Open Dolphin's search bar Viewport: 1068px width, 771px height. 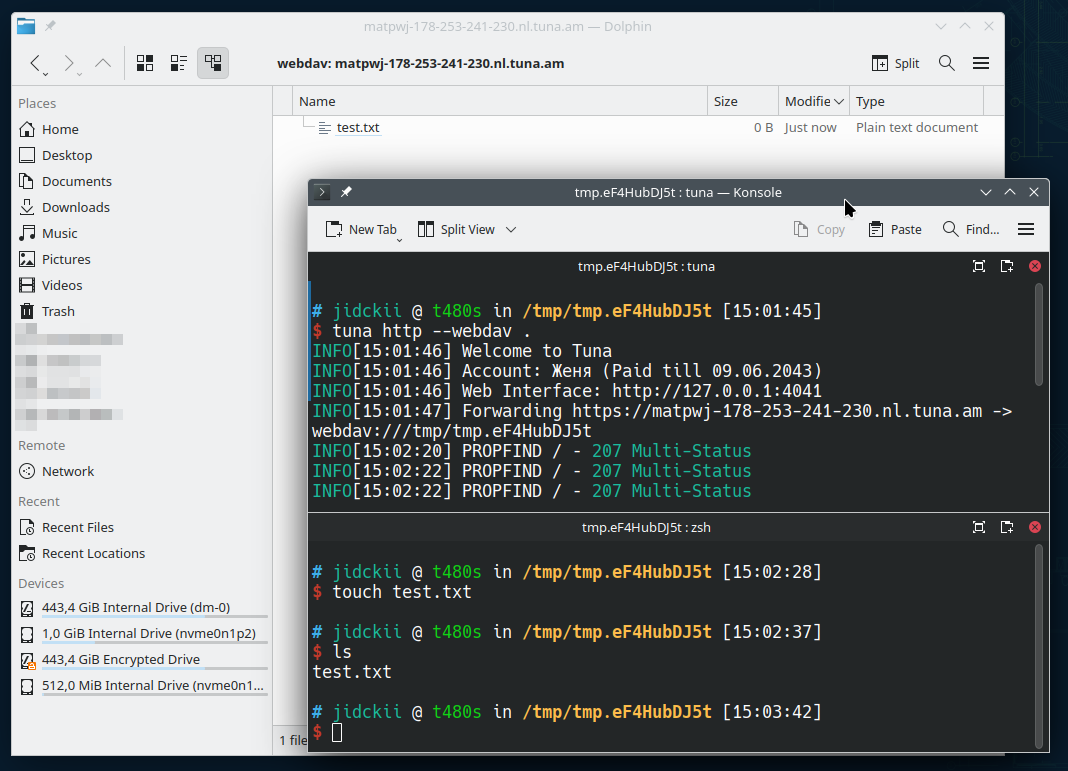(x=946, y=62)
